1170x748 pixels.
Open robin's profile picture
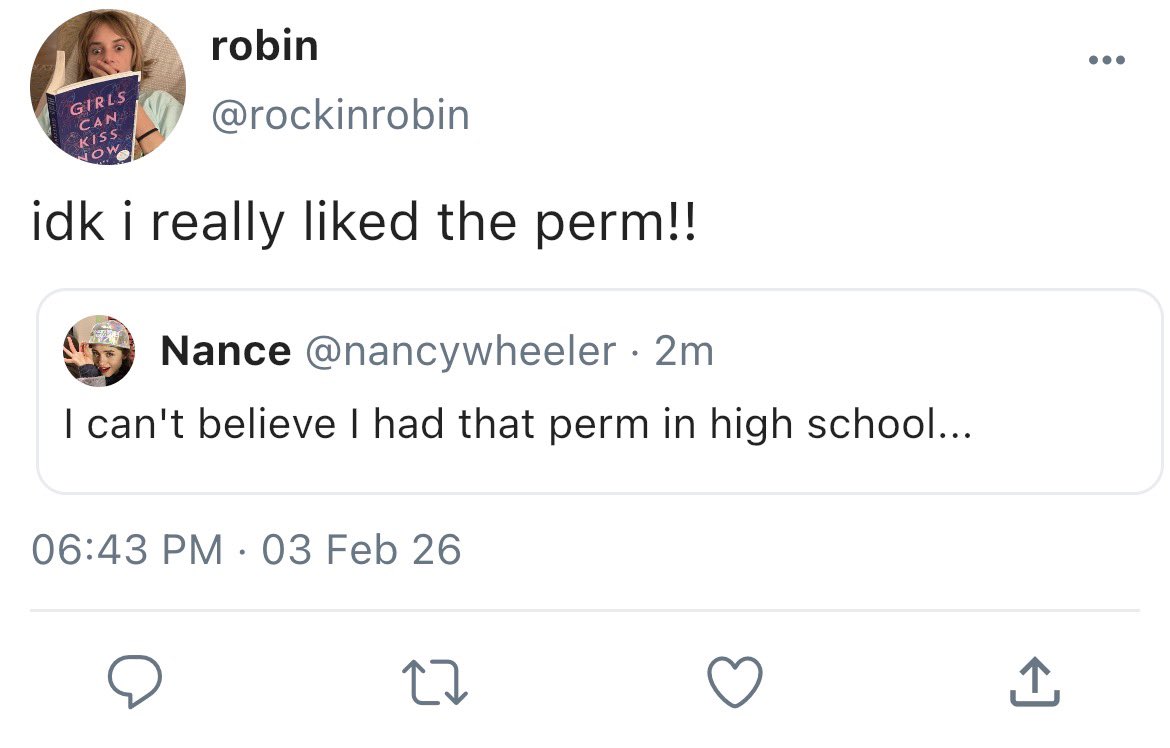(x=107, y=88)
